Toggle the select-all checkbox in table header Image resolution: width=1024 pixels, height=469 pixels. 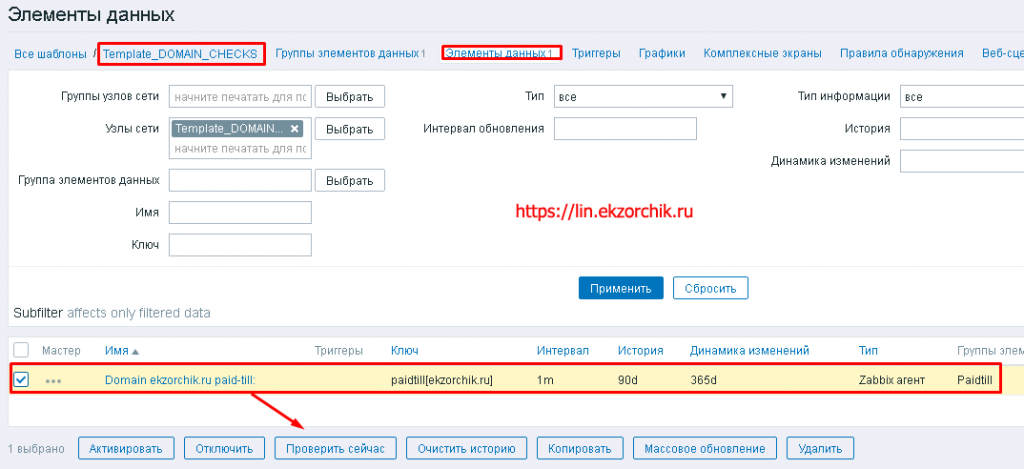click(22, 350)
